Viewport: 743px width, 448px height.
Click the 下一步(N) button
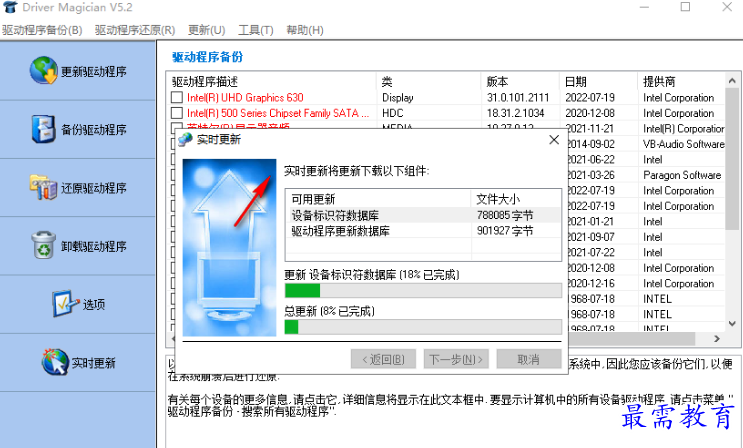tap(456, 359)
